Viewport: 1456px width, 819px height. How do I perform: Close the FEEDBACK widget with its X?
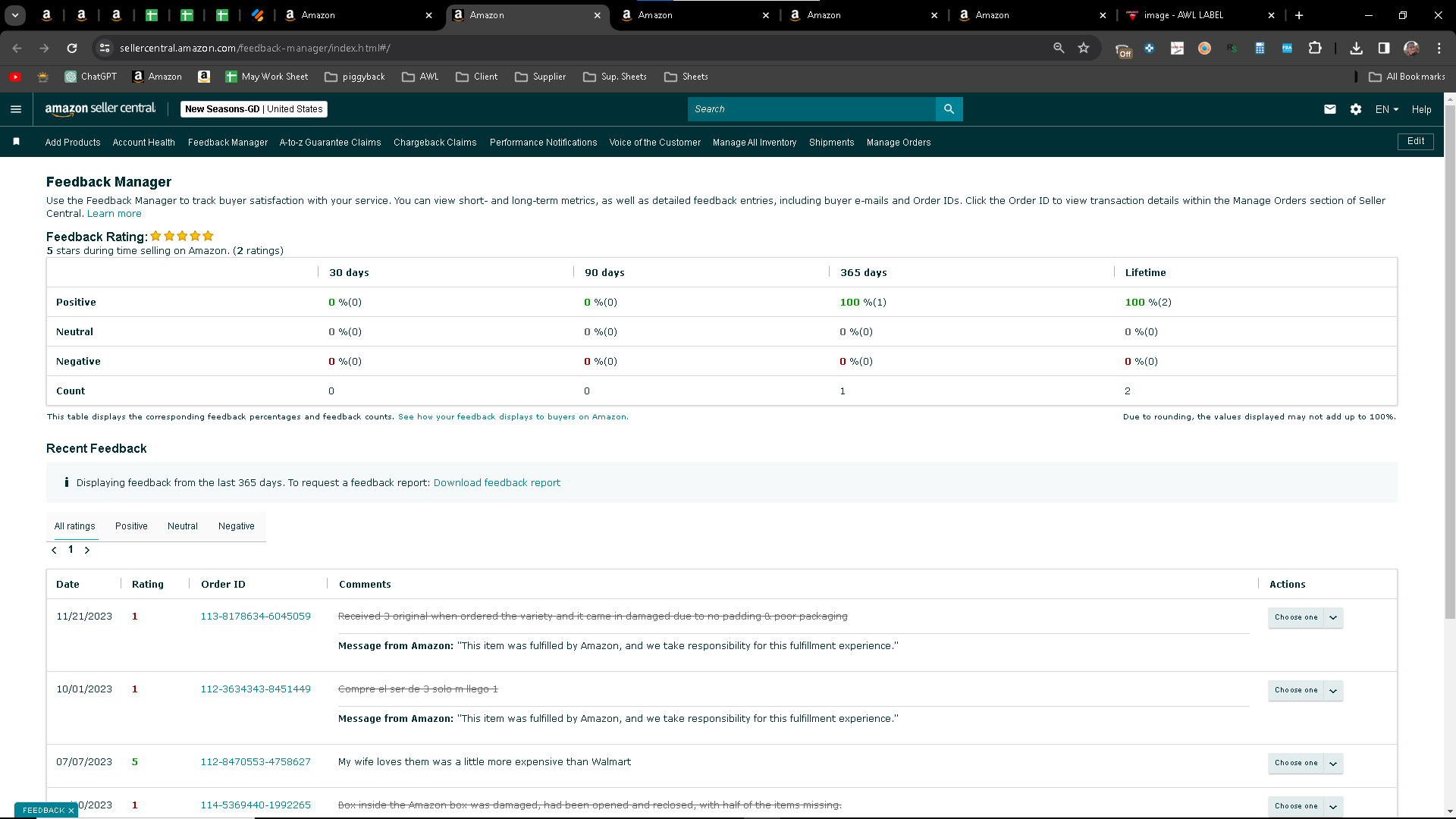(71, 811)
